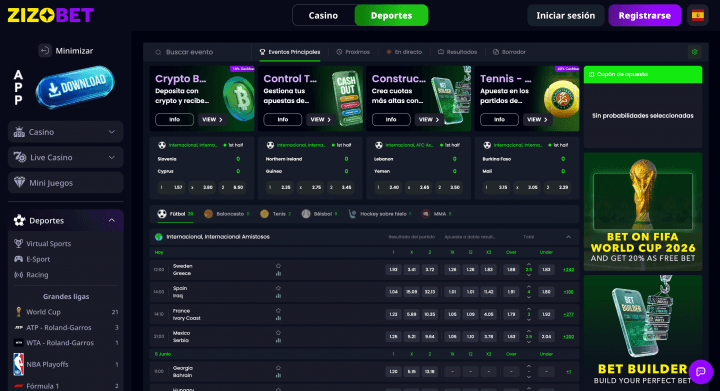Open Mini Juegos in sidebar
The height and width of the screenshot is (391, 720).
66,183
